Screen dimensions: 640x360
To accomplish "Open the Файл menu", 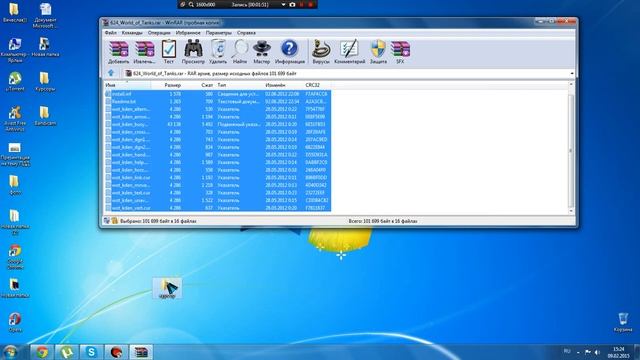I will pos(110,33).
